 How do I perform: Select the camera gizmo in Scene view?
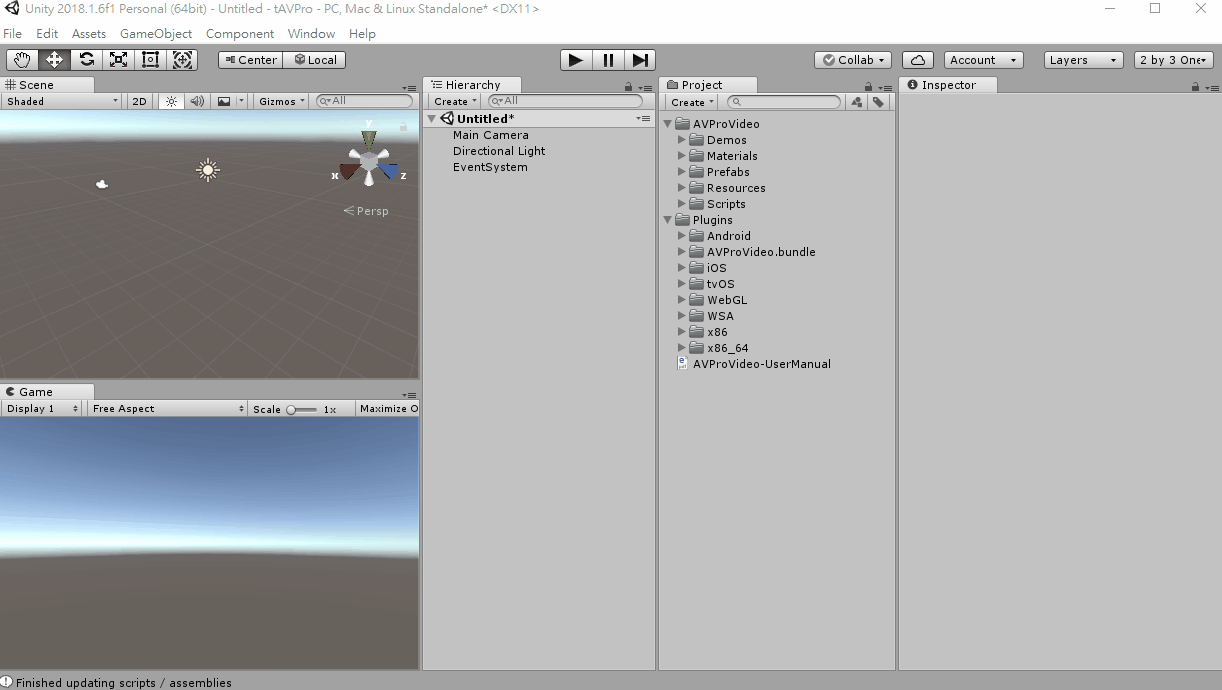[101, 184]
